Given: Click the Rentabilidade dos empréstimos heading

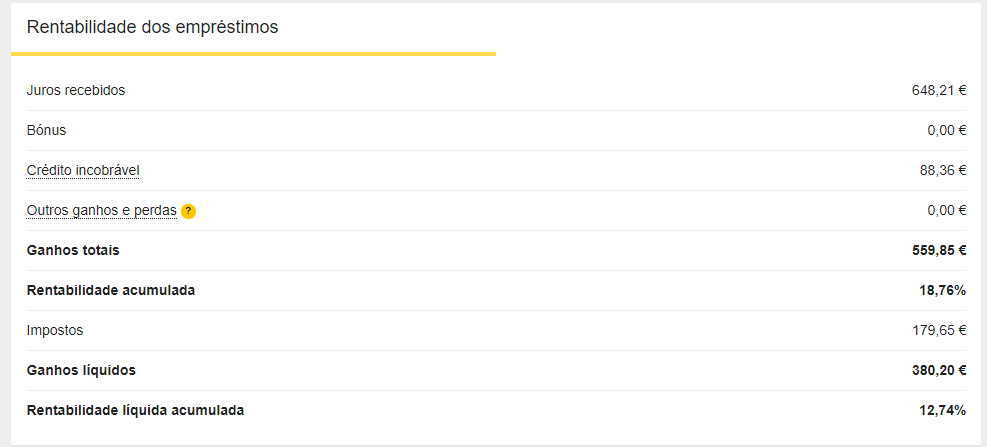Looking at the screenshot, I should coord(152,27).
